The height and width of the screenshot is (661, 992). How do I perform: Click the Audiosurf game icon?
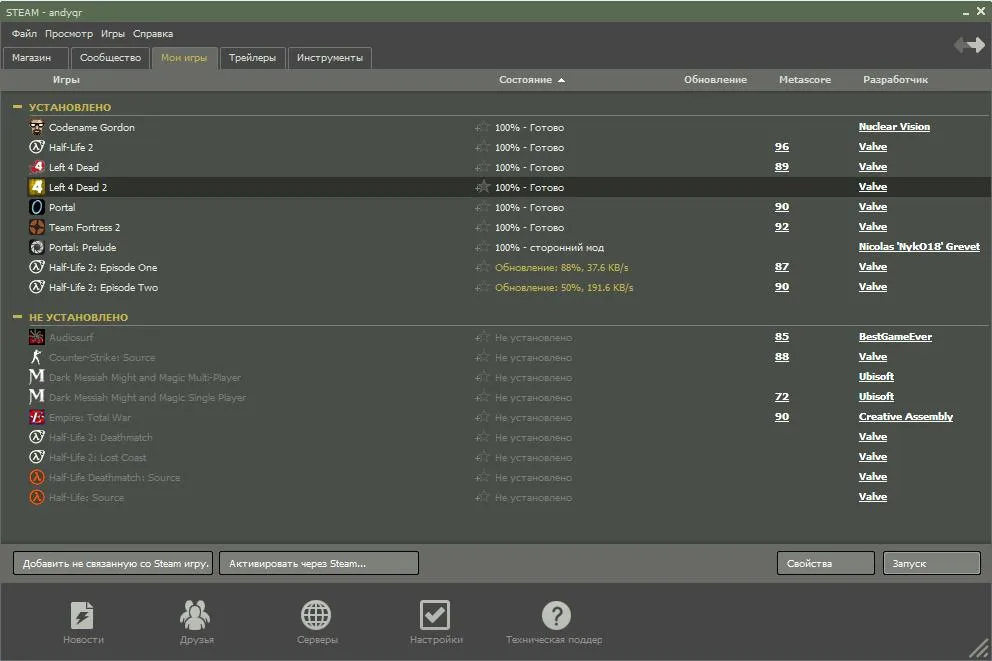pos(37,337)
